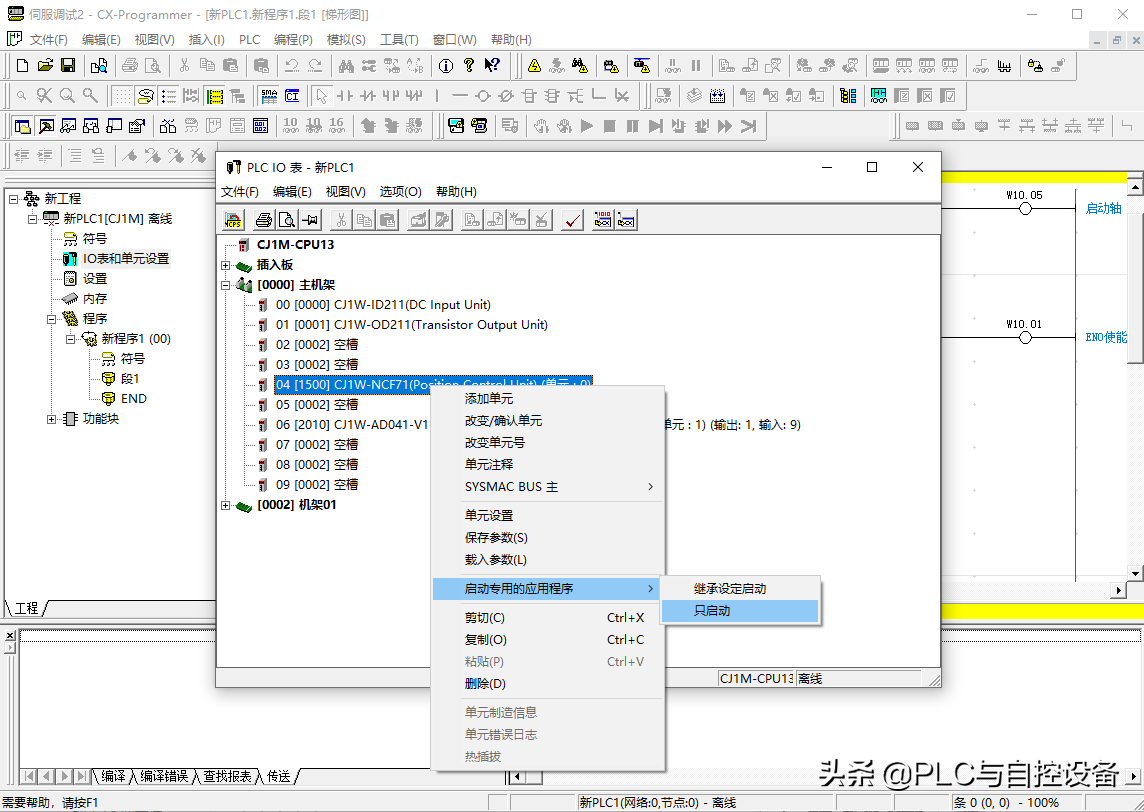
Task: Select IO表和单元设置 in project tree
Action: point(126,258)
